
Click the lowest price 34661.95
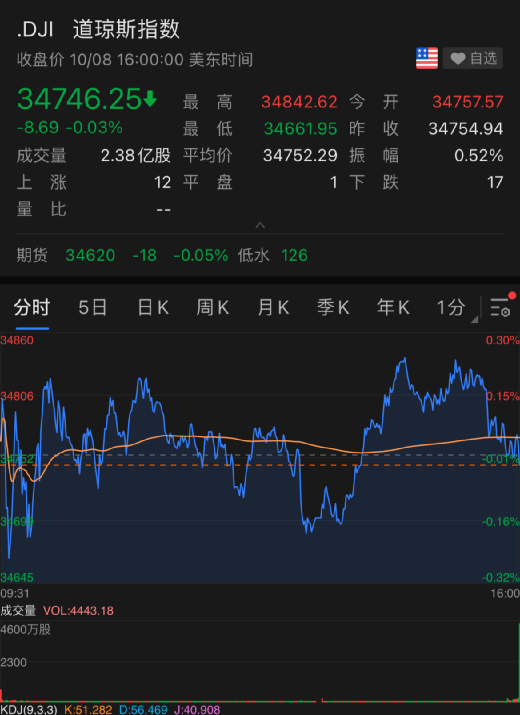point(301,129)
